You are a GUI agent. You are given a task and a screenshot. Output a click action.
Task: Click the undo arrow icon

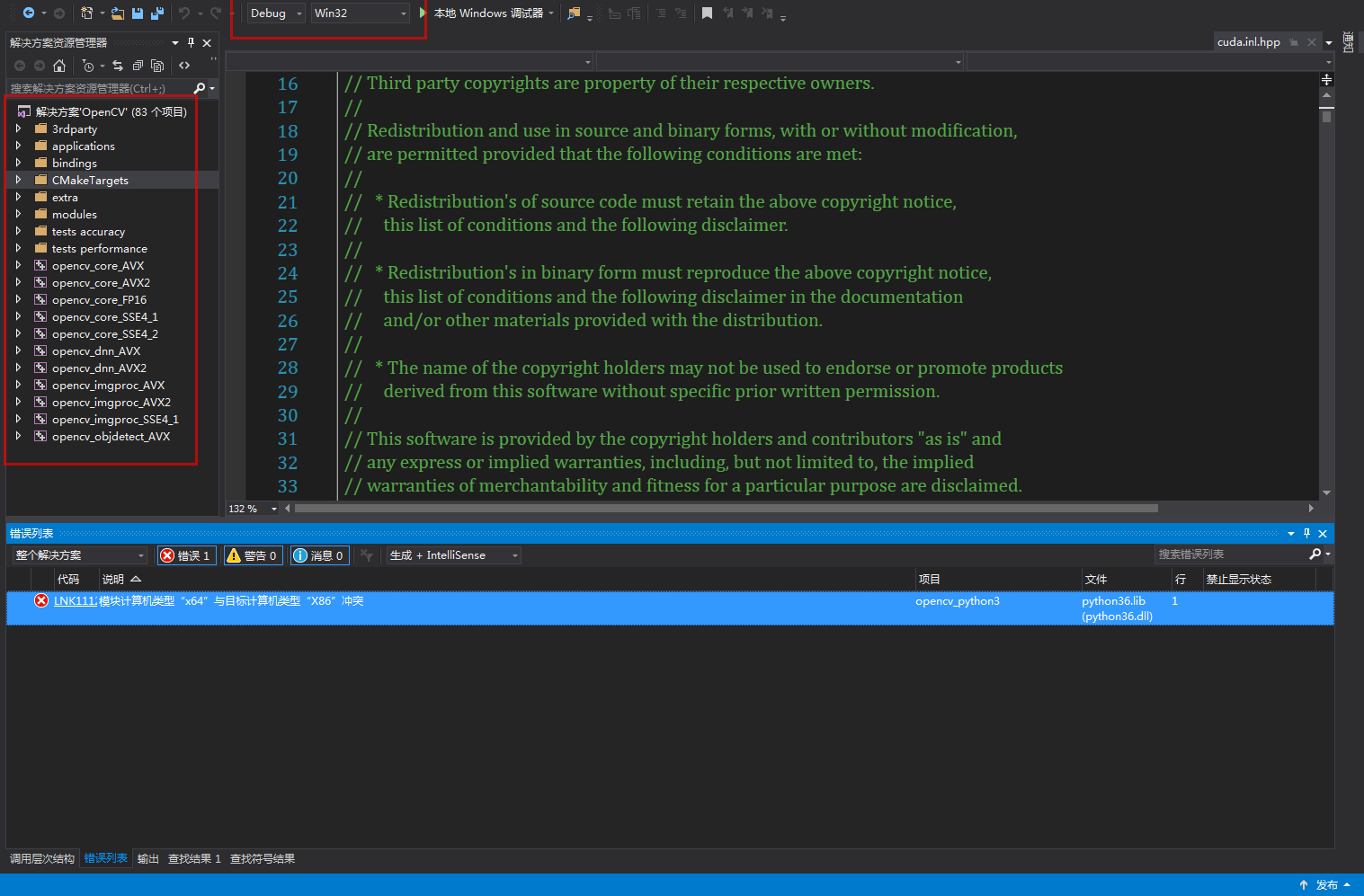(x=184, y=13)
